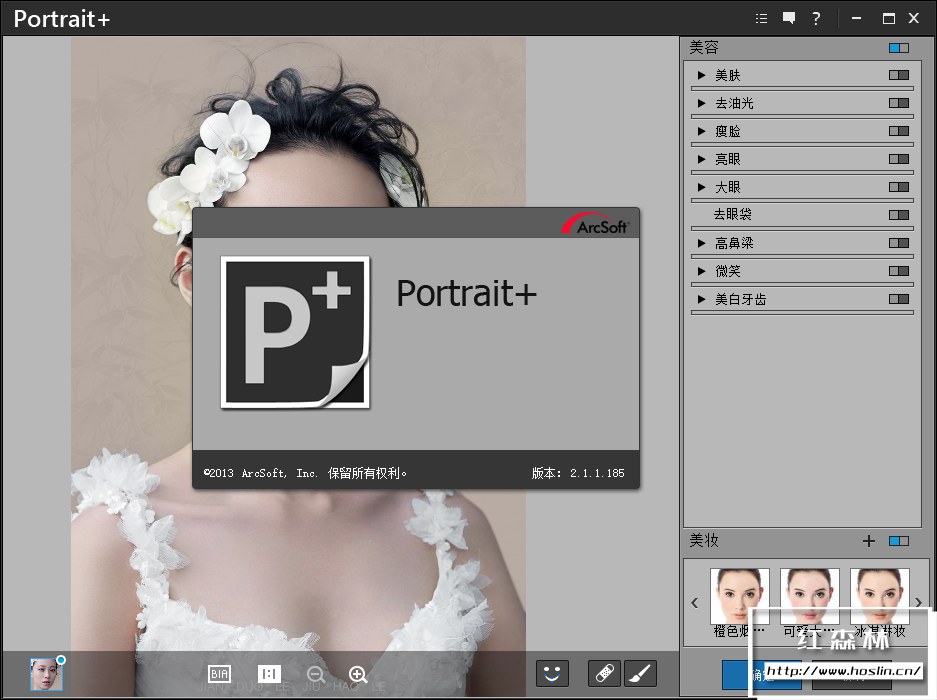Click the smiley face detection button
The height and width of the screenshot is (700, 937).
(552, 674)
